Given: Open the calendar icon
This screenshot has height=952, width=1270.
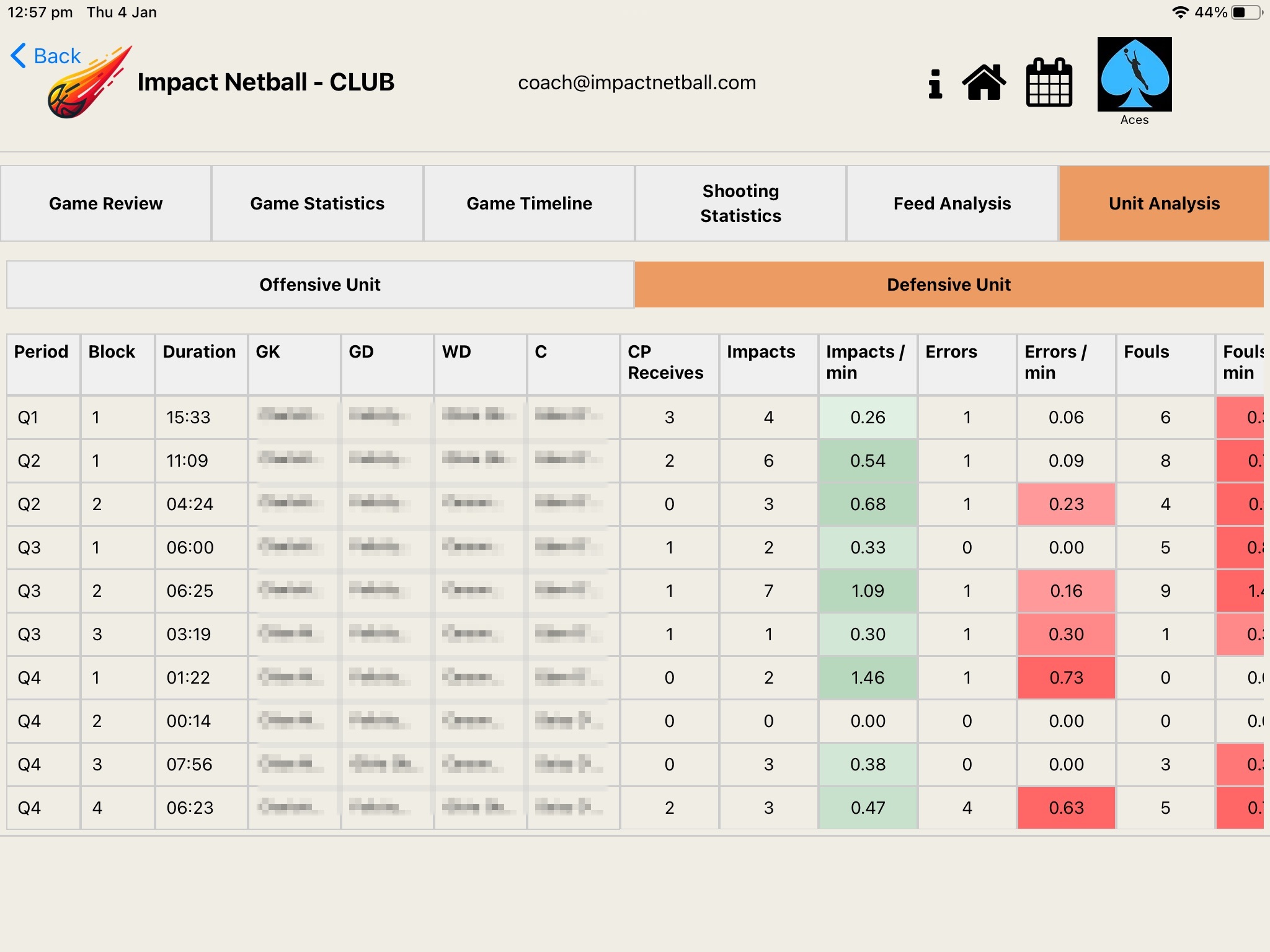Looking at the screenshot, I should (1049, 82).
